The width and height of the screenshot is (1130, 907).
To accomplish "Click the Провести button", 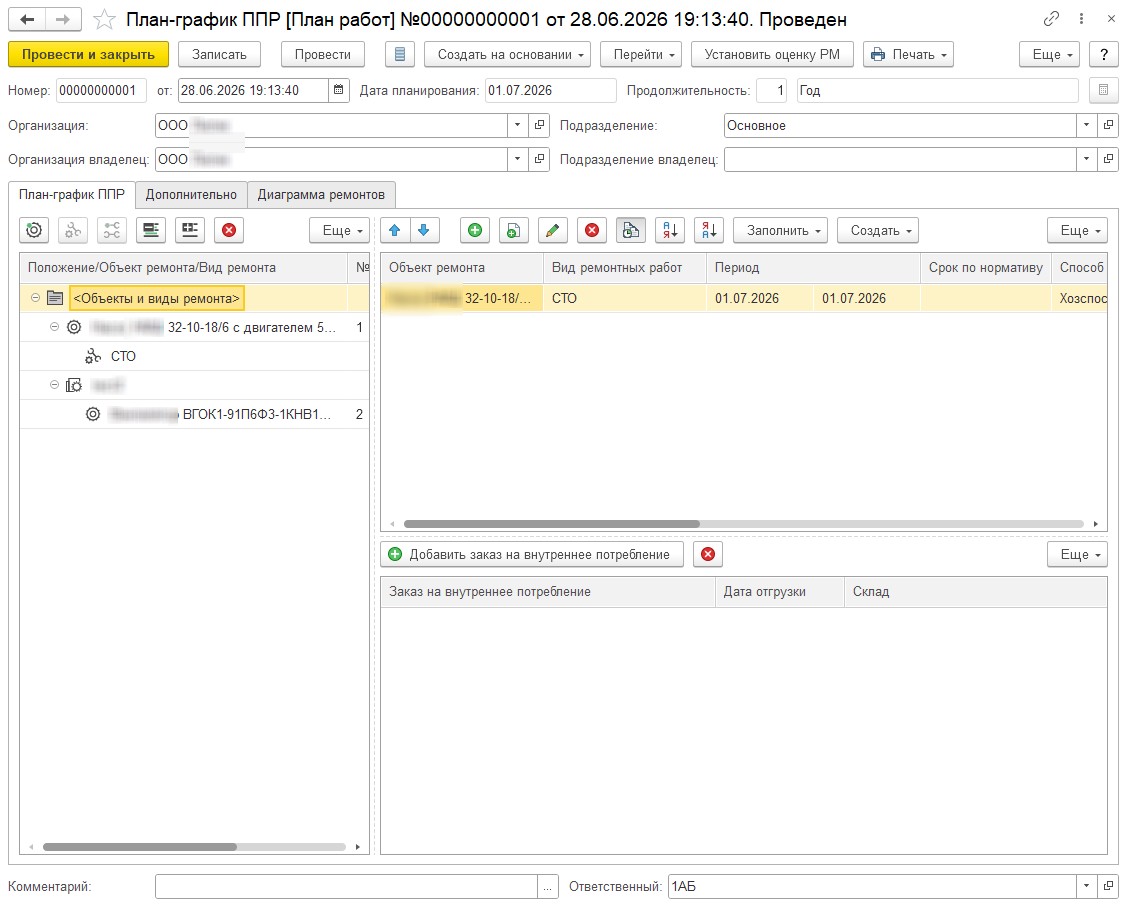I will pyautogui.click(x=322, y=55).
